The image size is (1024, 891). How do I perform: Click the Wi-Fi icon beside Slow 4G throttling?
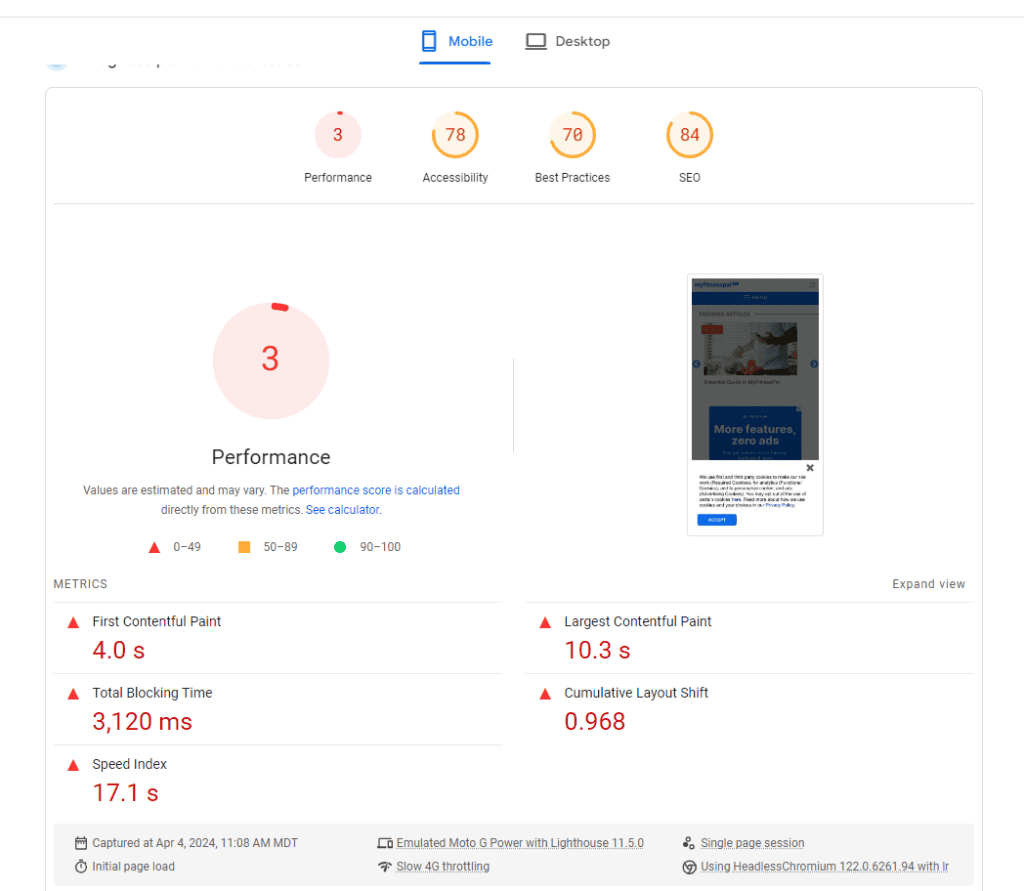(x=385, y=866)
